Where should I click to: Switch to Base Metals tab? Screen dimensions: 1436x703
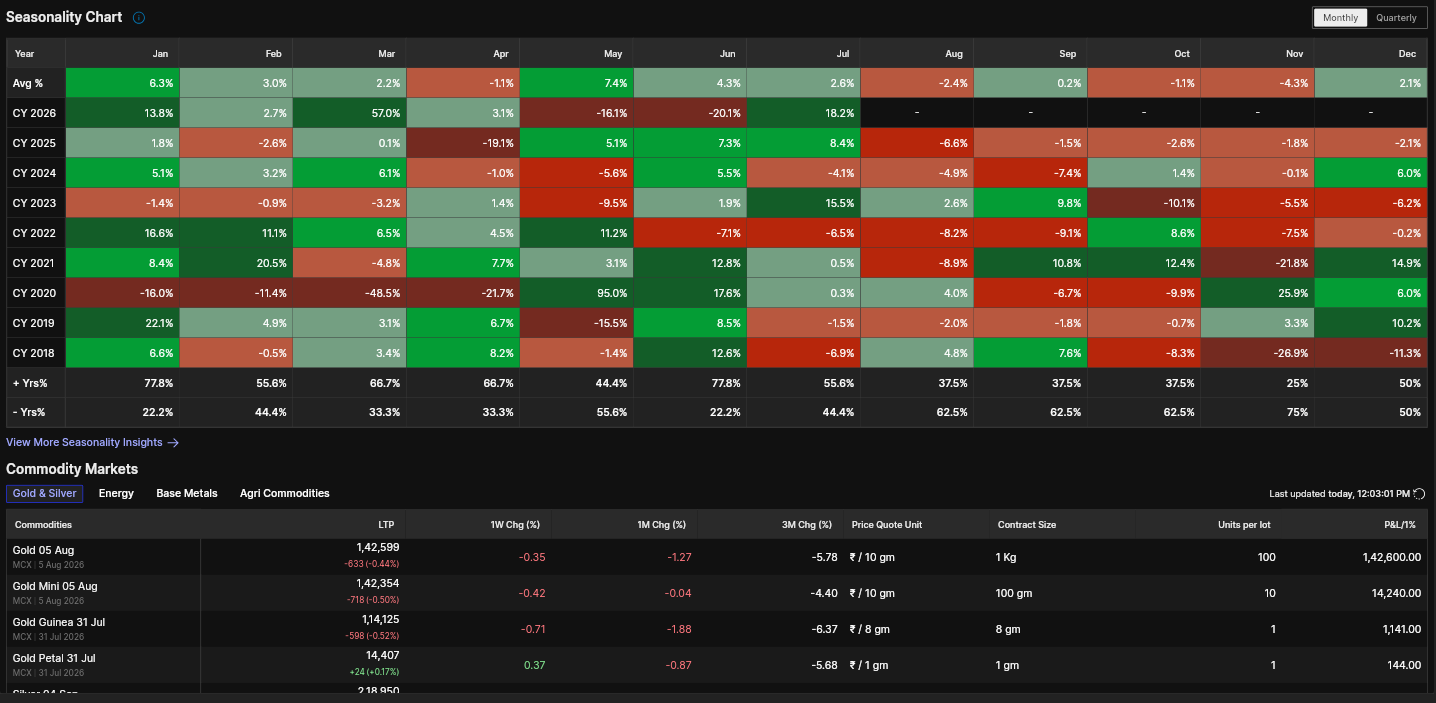(x=187, y=493)
